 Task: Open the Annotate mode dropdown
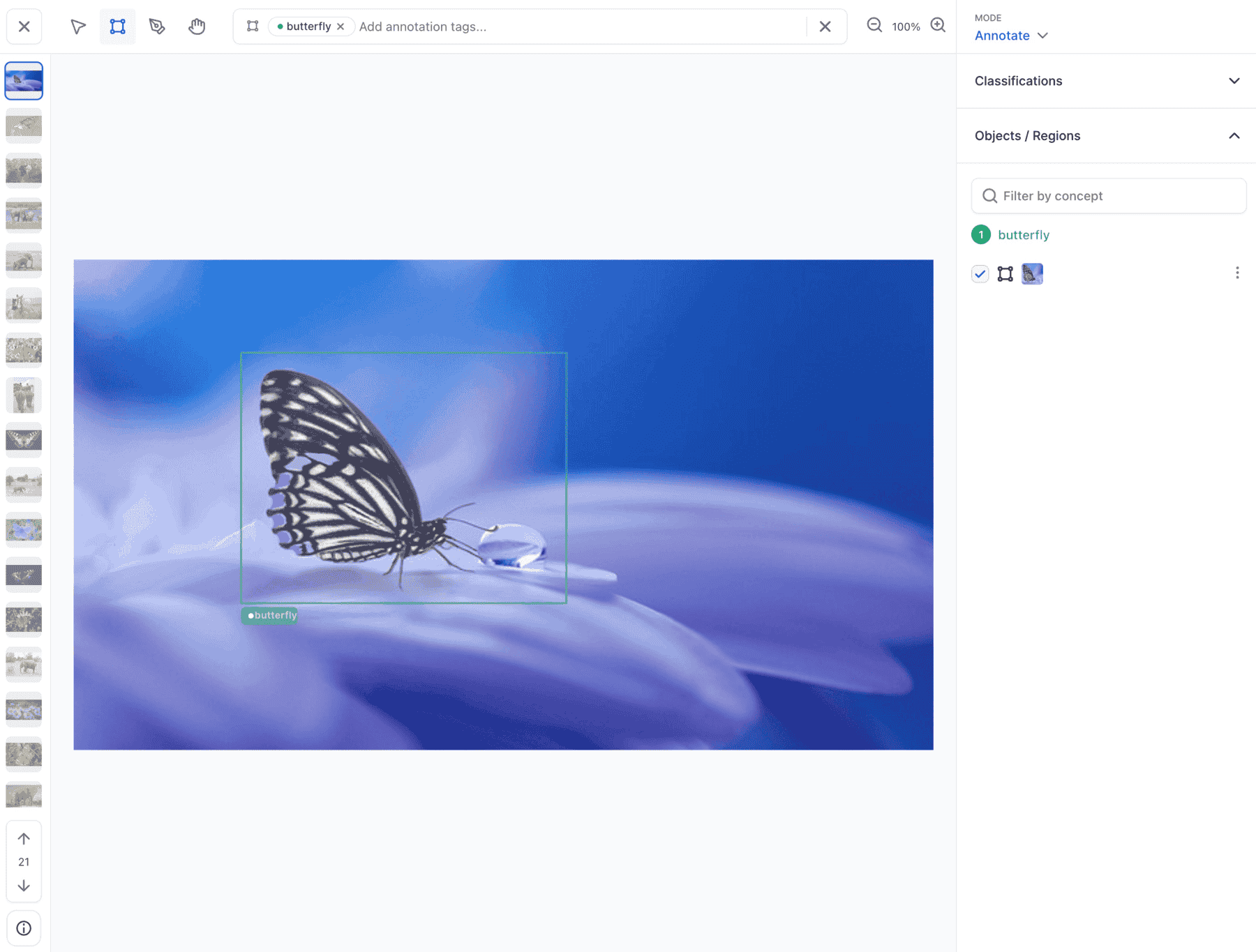[x=1010, y=36]
